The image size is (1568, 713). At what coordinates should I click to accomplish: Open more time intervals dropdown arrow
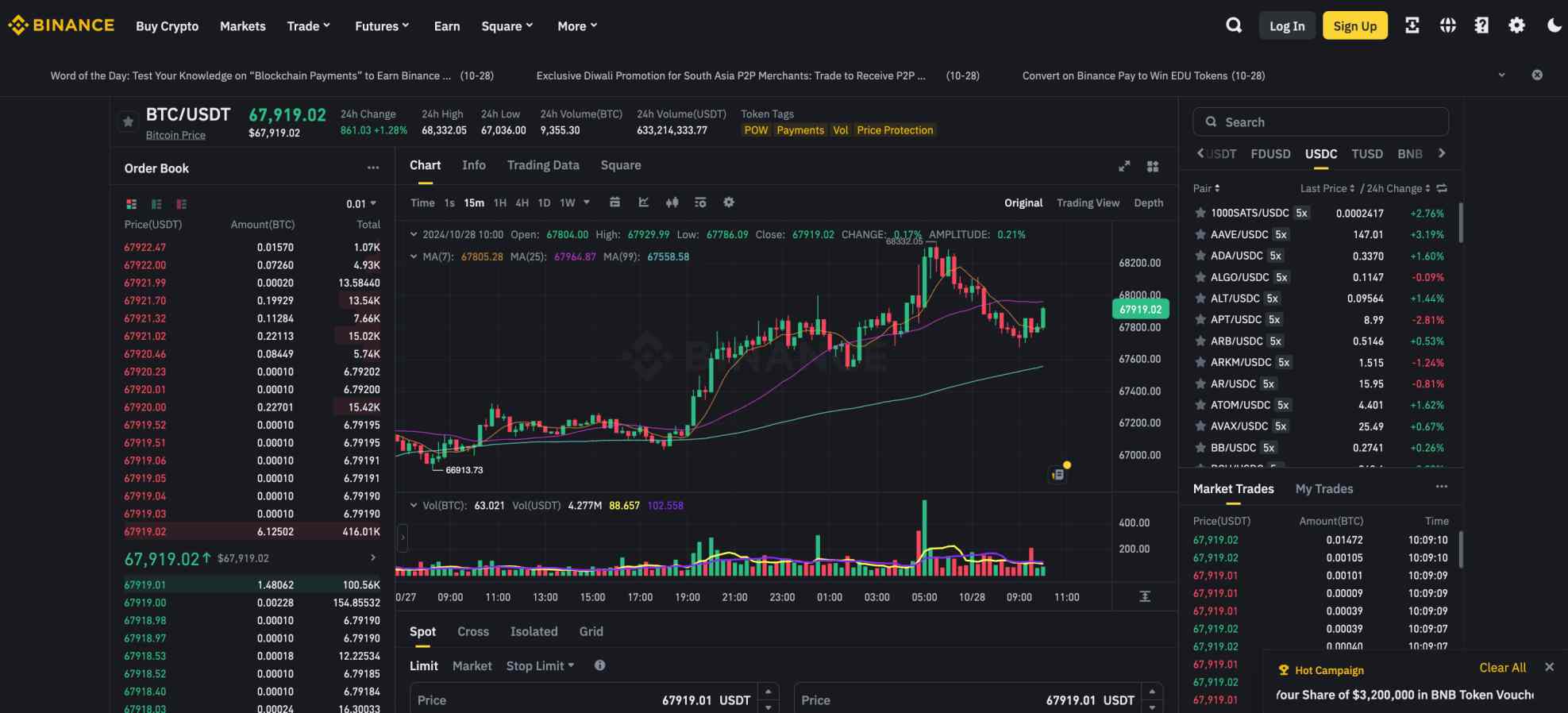point(587,202)
